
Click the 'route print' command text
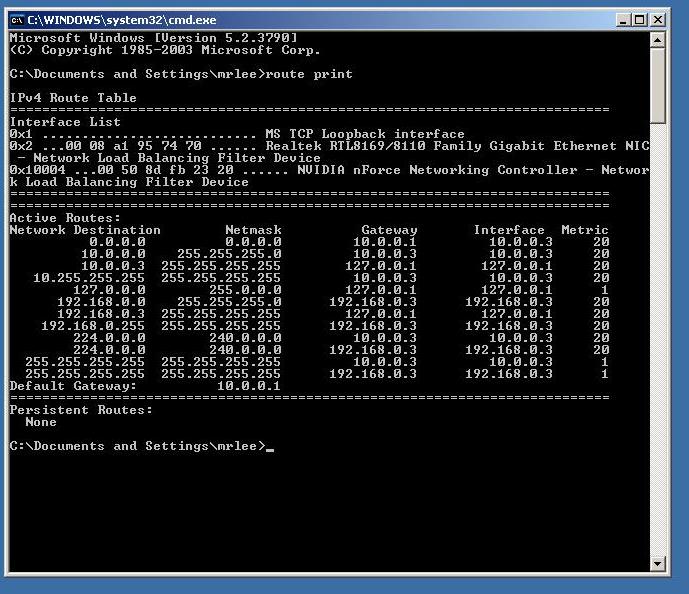pyautogui.click(x=309, y=74)
